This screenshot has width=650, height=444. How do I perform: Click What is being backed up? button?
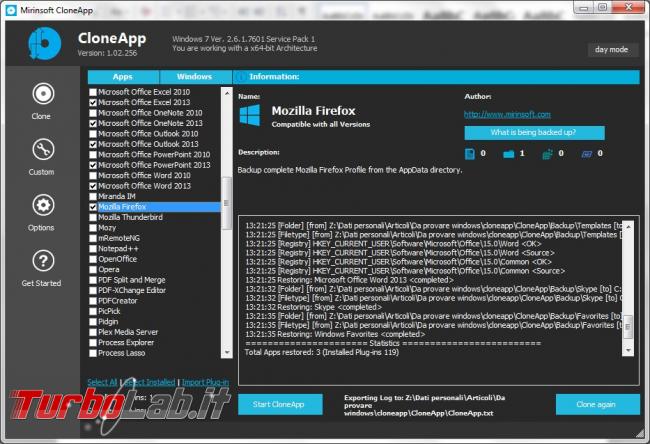pyautogui.click(x=534, y=133)
